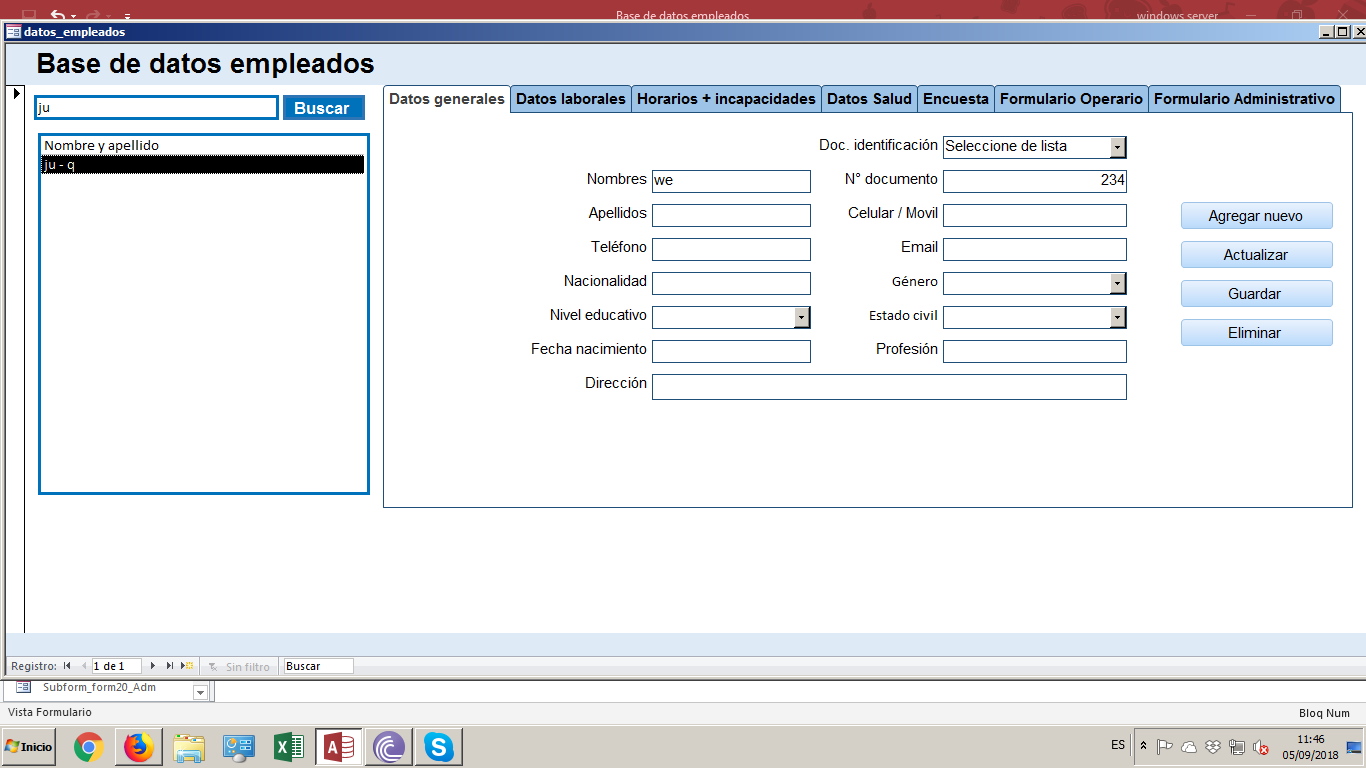
Task: Click Show Desktop icon by the clock
Action: [1355, 746]
